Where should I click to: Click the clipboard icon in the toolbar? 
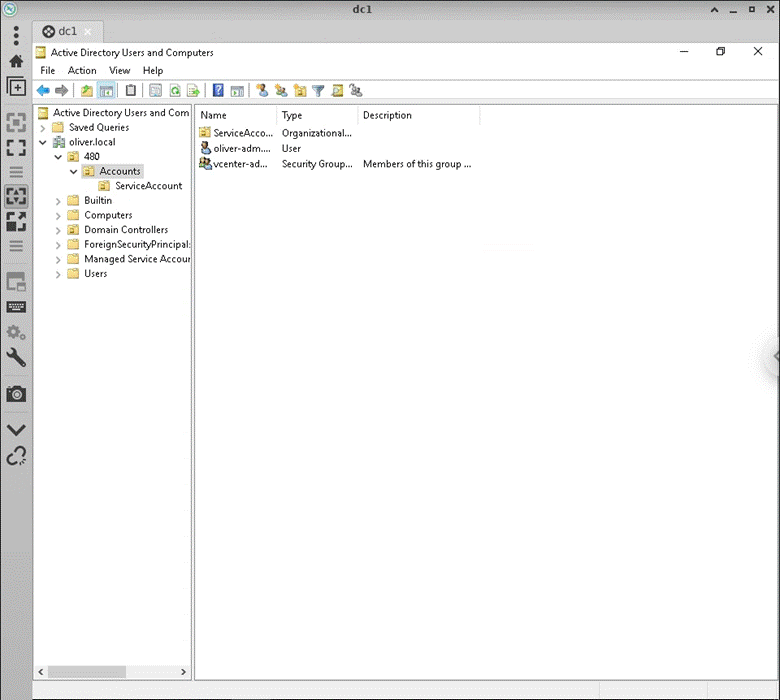coord(130,91)
